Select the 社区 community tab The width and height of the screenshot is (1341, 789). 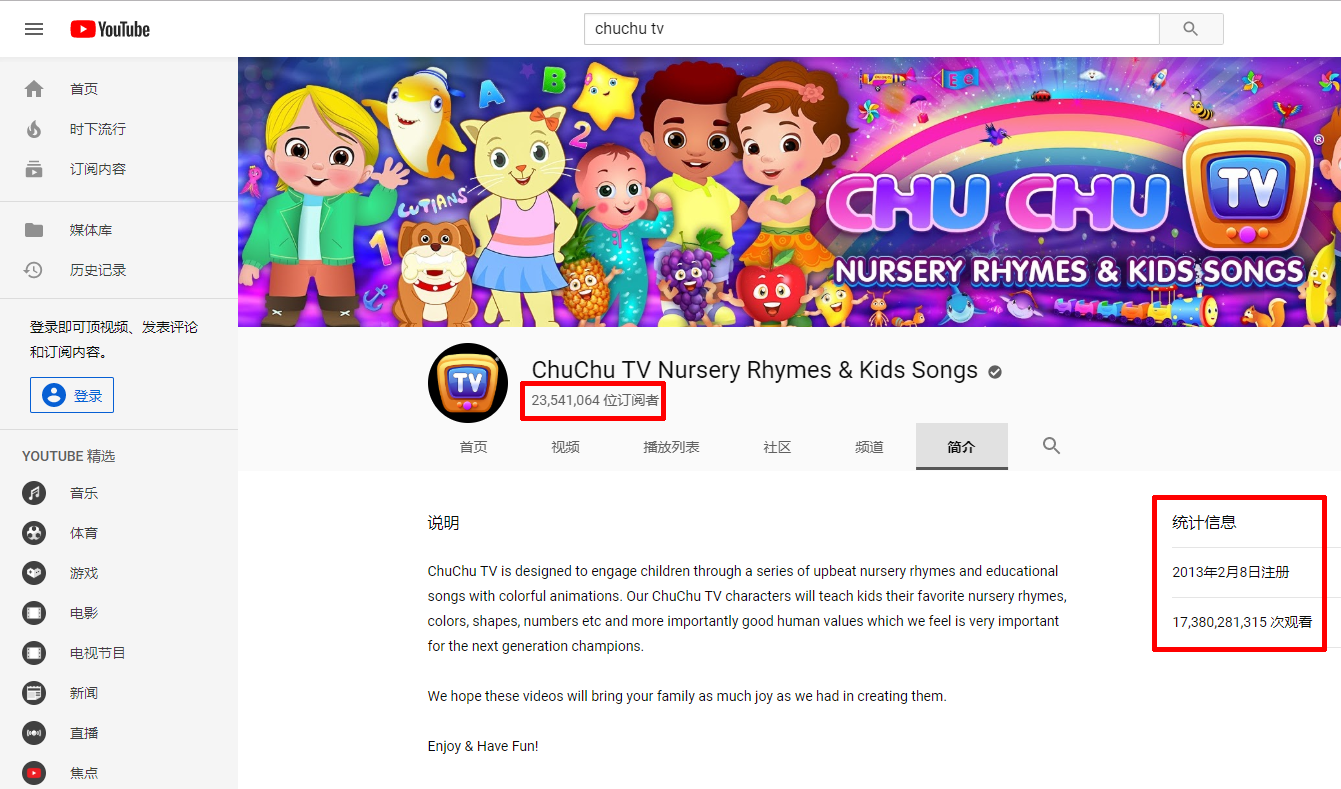click(777, 447)
